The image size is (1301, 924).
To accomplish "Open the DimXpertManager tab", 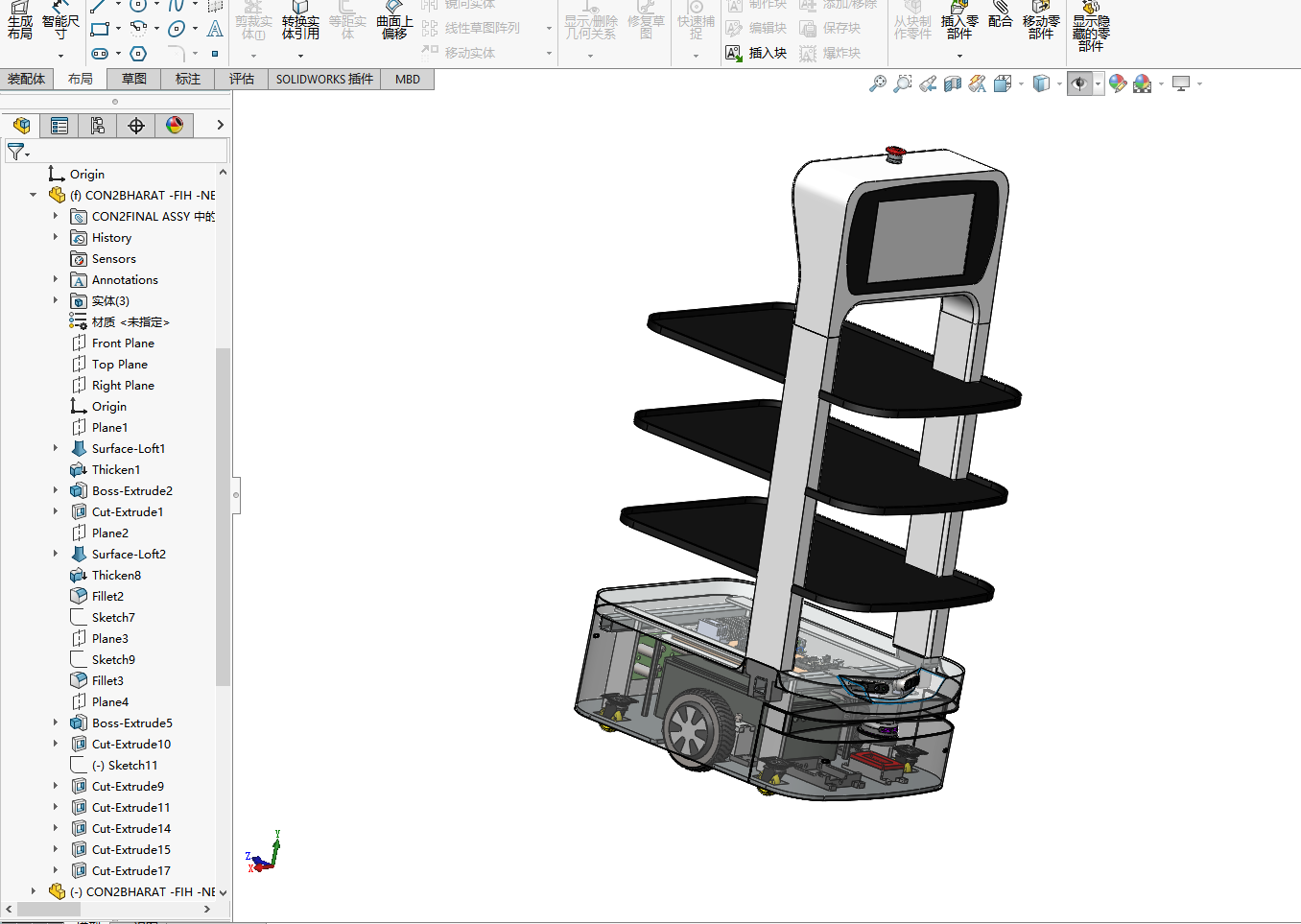I will 136,125.
